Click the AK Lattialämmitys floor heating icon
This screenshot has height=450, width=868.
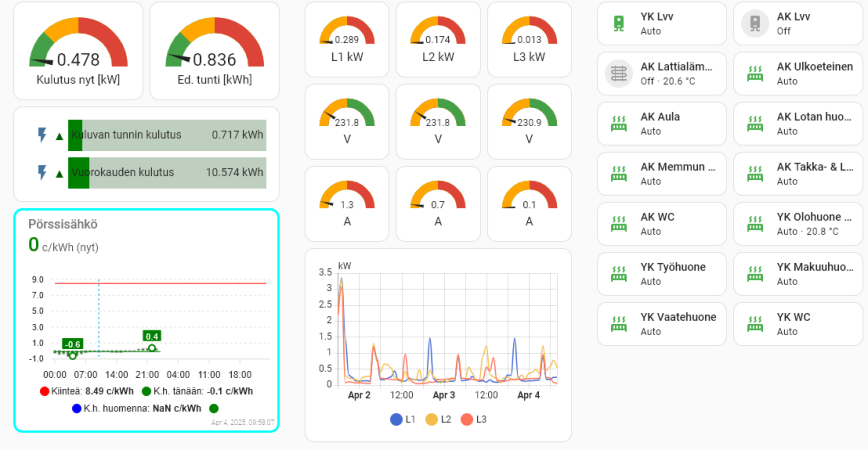619,73
